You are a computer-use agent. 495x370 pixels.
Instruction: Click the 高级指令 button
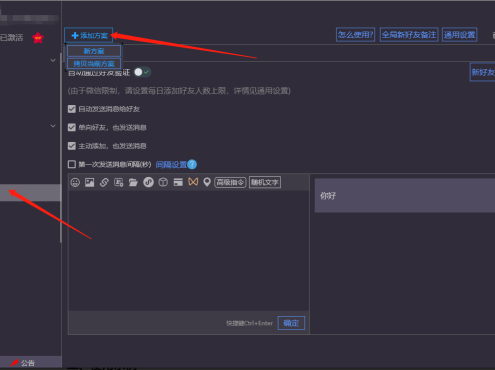click(x=230, y=182)
